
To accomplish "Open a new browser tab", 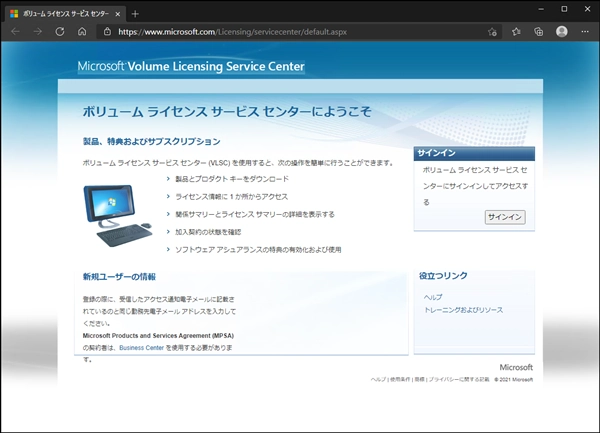I will (x=135, y=14).
